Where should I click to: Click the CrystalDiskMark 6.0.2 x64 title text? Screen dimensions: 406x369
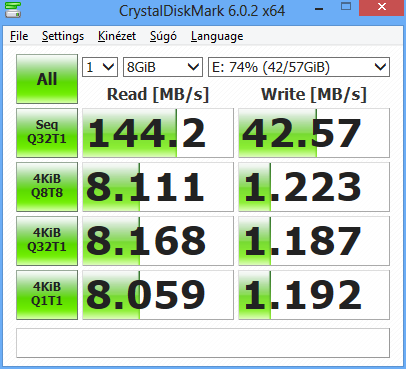[x=202, y=11]
